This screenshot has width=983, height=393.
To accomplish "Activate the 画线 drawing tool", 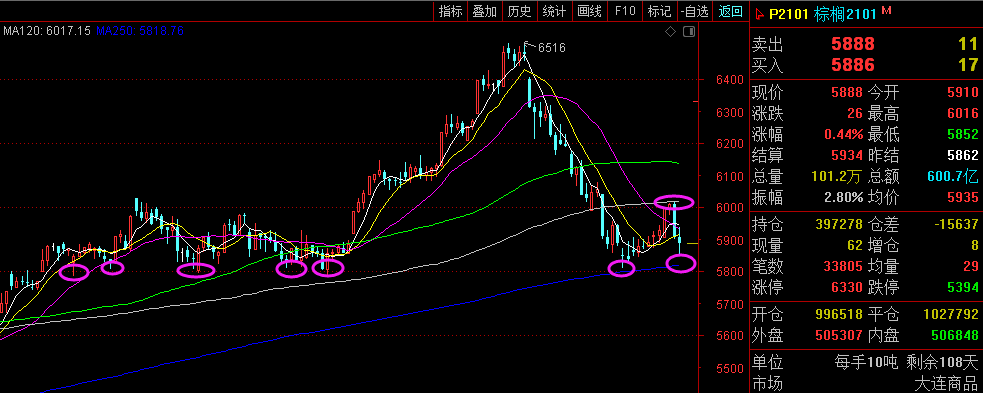I will pos(589,11).
